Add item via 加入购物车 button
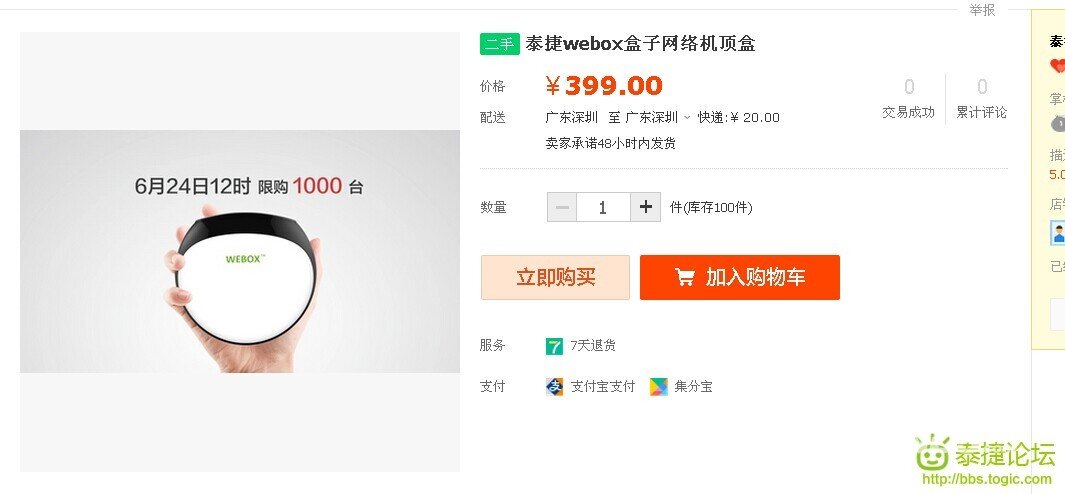 tap(740, 277)
